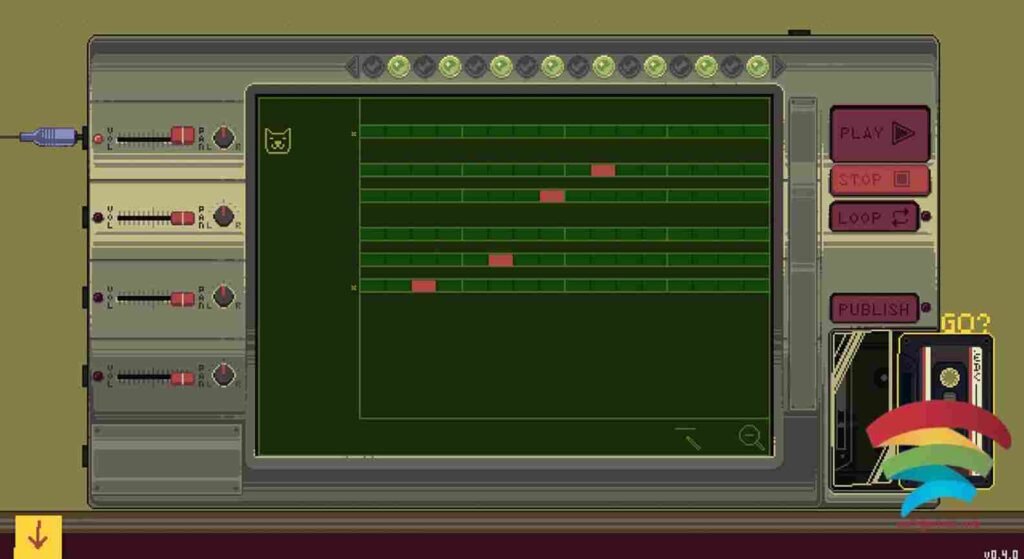Click the PAN knob on channel four
This screenshot has width=1024, height=559.
click(x=224, y=374)
